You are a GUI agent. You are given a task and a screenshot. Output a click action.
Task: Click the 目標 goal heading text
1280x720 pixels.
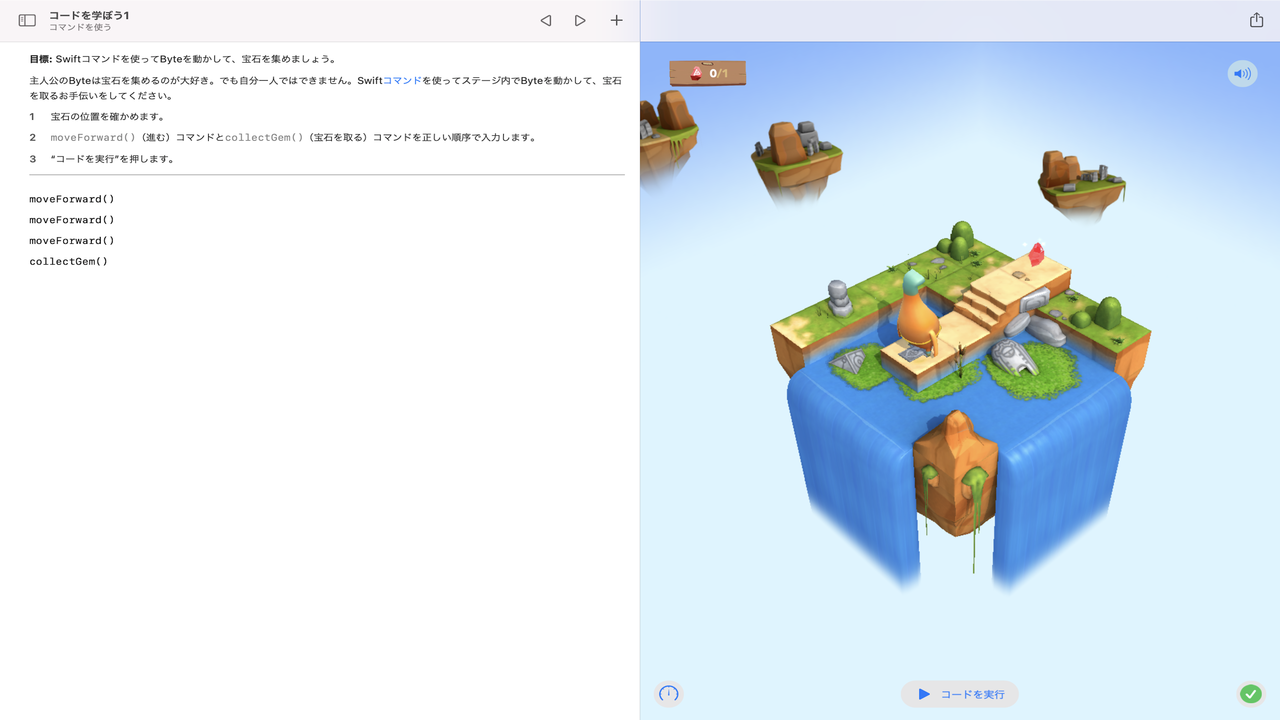pos(41,59)
